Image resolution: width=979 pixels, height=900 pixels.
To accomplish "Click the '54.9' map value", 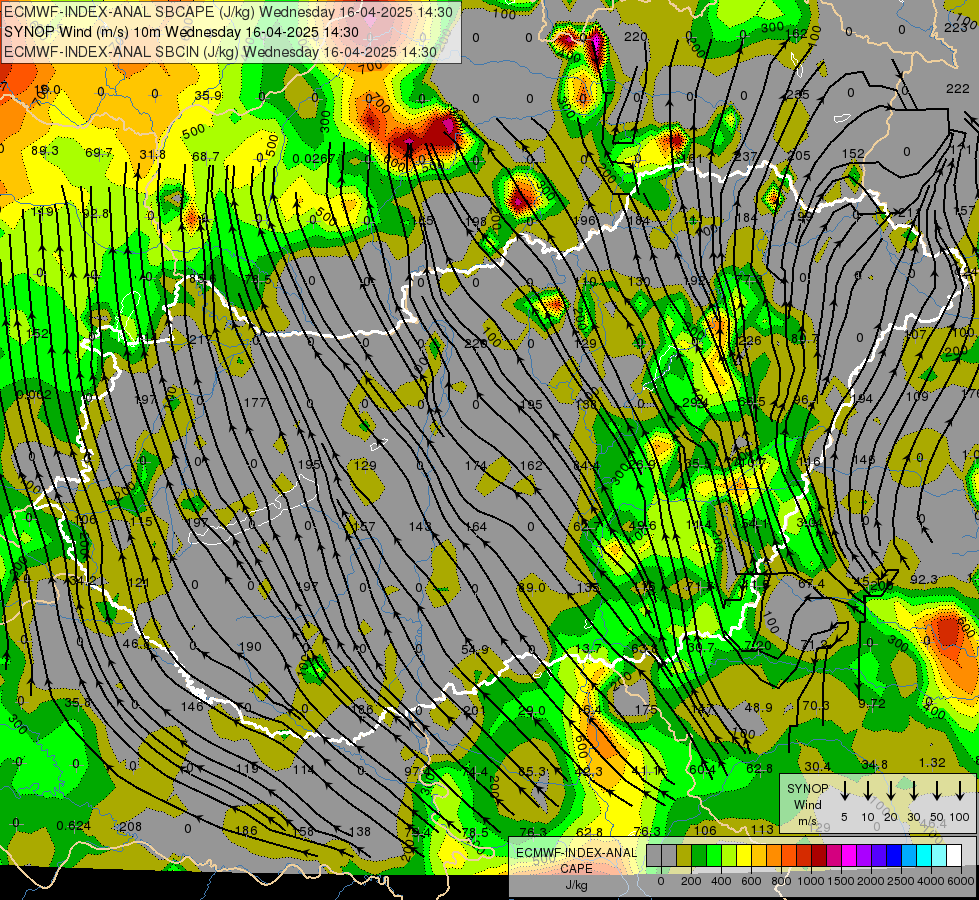I will (x=475, y=650).
